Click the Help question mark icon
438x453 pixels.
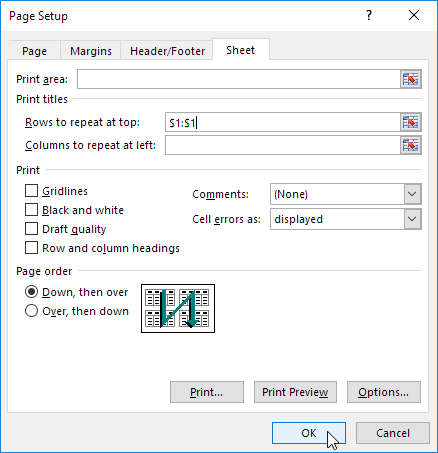[x=369, y=15]
